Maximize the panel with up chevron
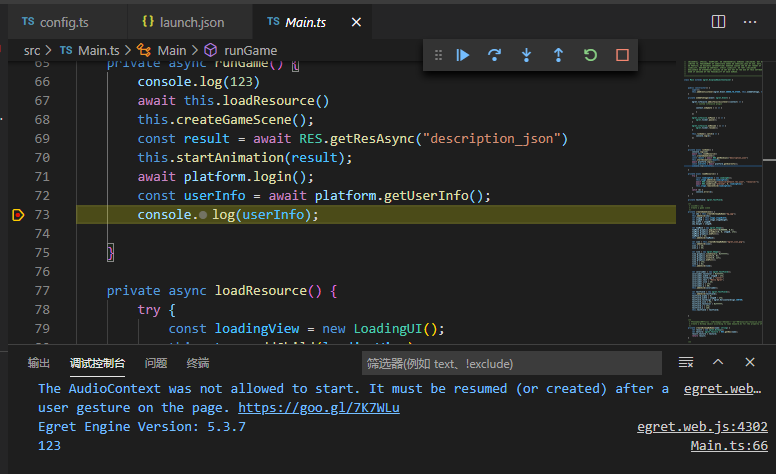The height and width of the screenshot is (474, 776). 718,362
